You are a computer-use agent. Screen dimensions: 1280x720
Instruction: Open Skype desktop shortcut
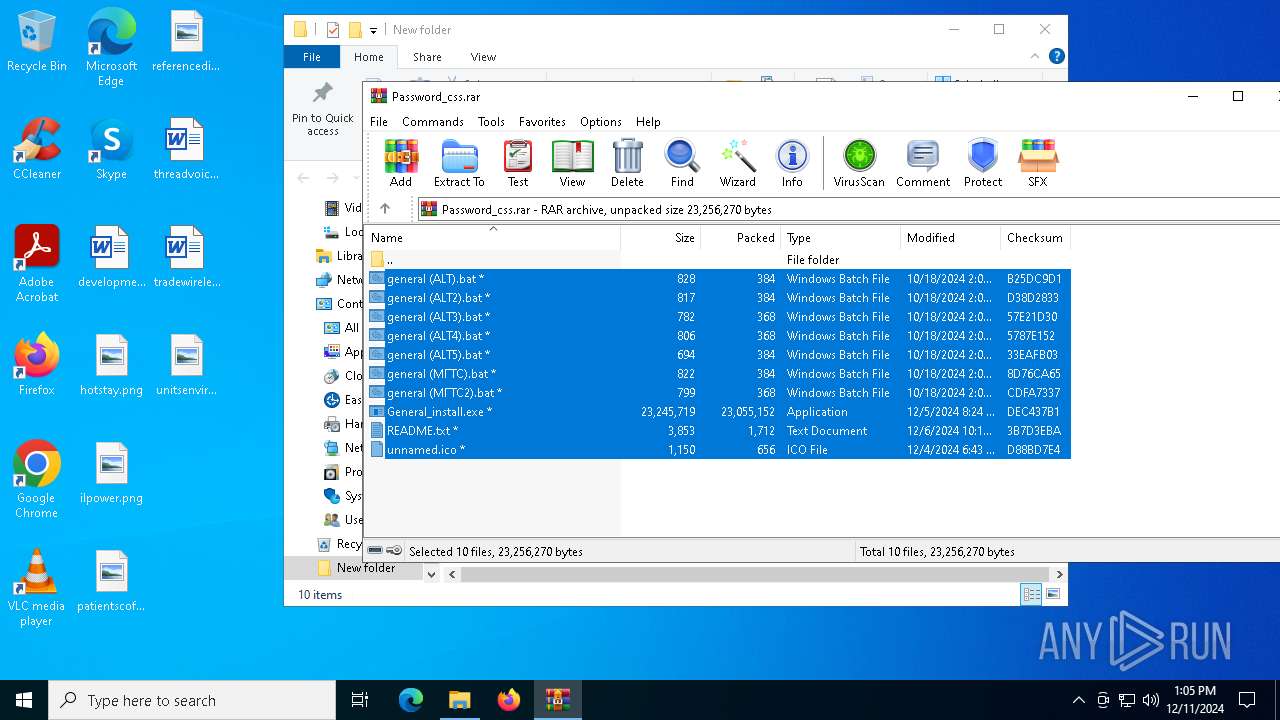pos(111,150)
